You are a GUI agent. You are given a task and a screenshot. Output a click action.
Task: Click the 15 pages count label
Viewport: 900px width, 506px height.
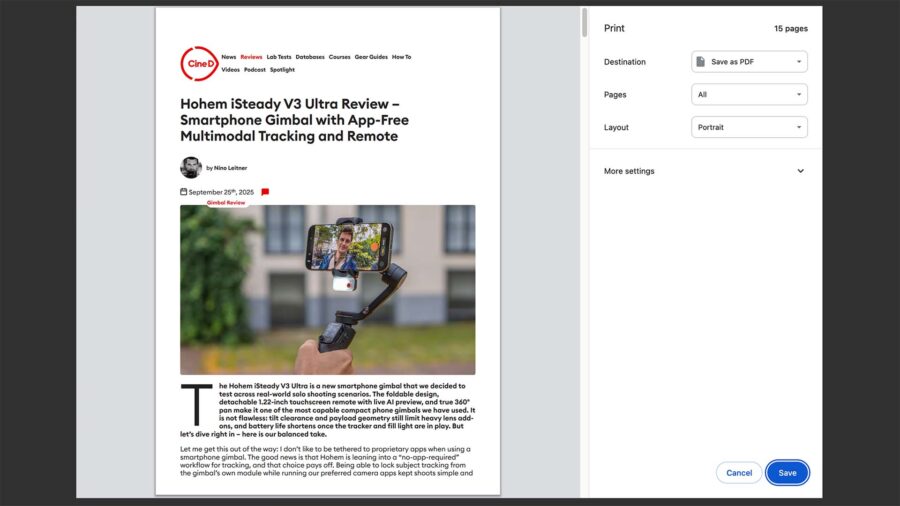[790, 29]
